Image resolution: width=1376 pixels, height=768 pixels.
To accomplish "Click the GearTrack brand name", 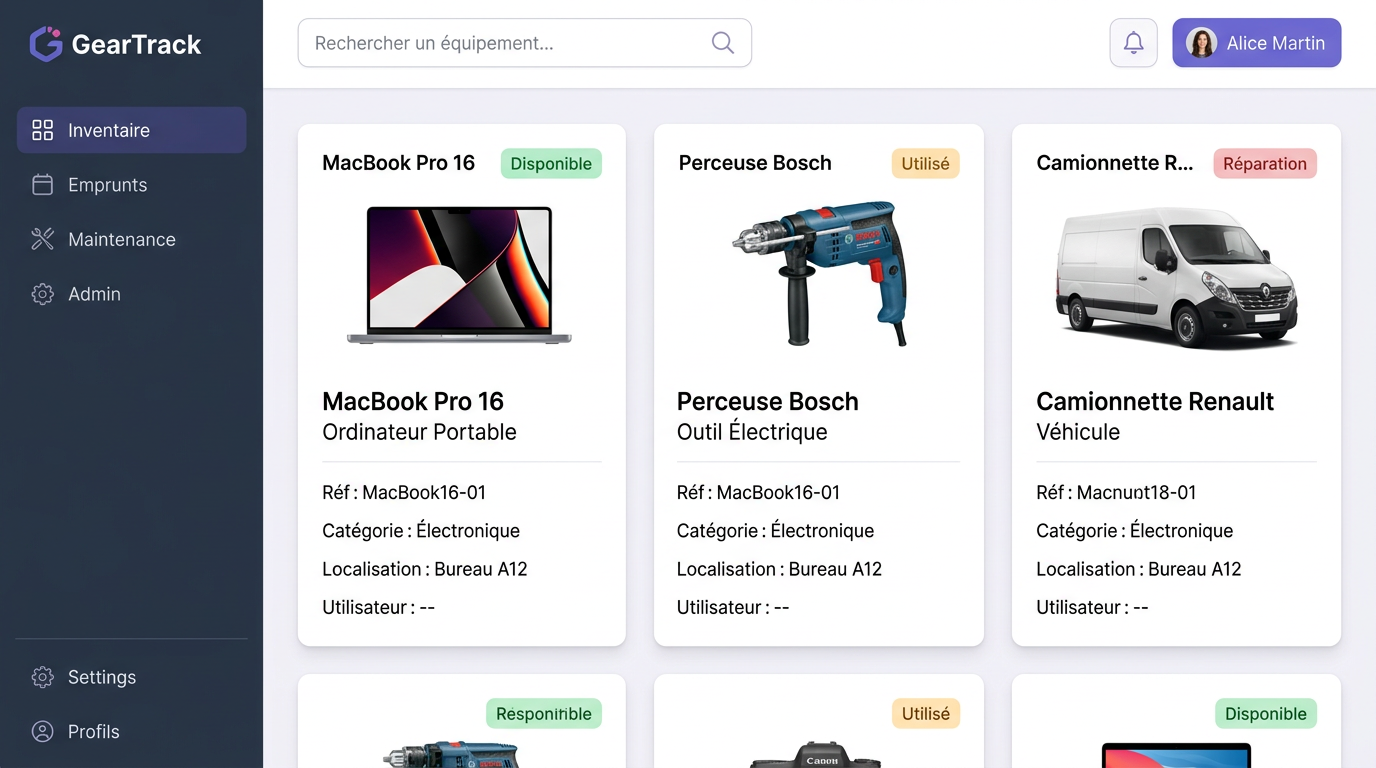I will (137, 44).
